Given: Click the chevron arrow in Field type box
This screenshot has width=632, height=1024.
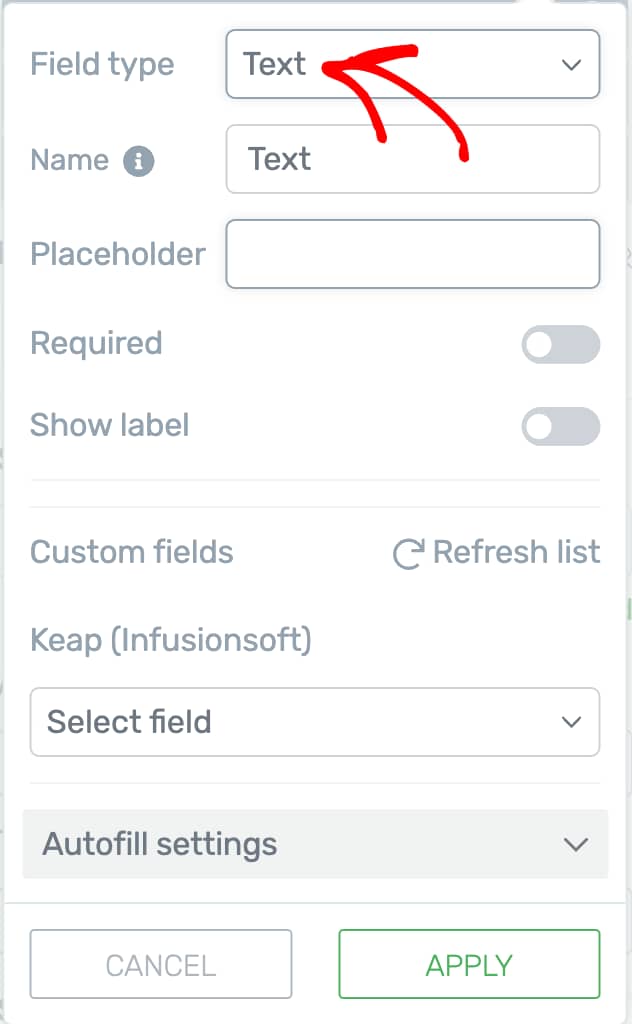Looking at the screenshot, I should [x=571, y=65].
